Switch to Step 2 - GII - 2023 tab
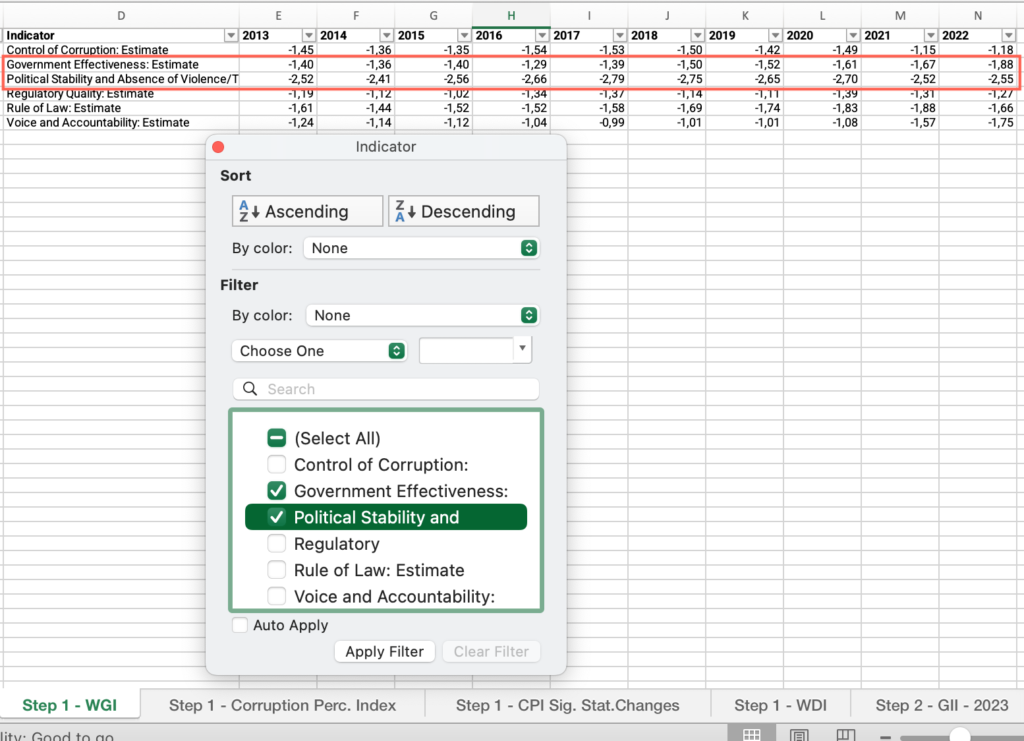Screen dimensions: 1024x741 coord(941,705)
